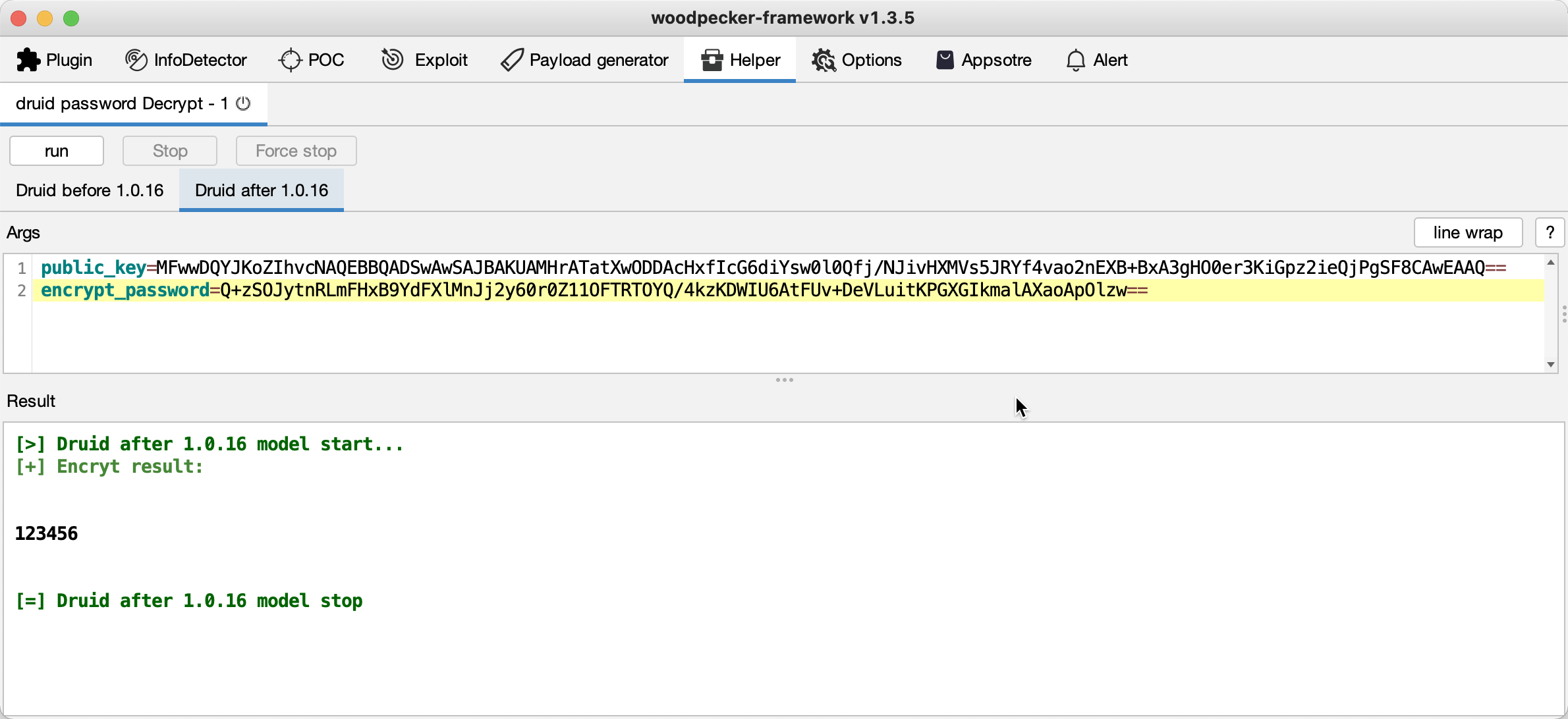This screenshot has width=1568, height=719.
Task: Click the Args scrollbar down arrow
Action: [1551, 364]
